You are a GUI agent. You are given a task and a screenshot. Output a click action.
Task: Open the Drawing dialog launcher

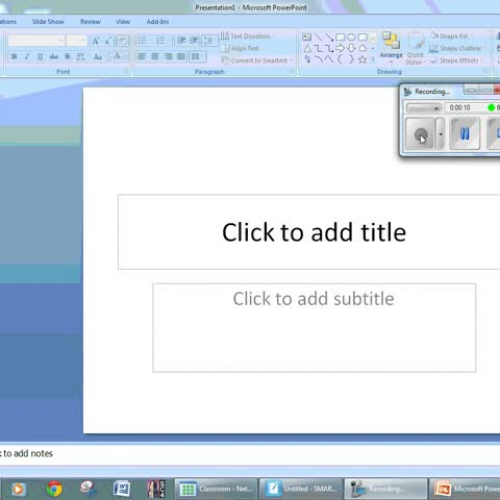tap(487, 71)
